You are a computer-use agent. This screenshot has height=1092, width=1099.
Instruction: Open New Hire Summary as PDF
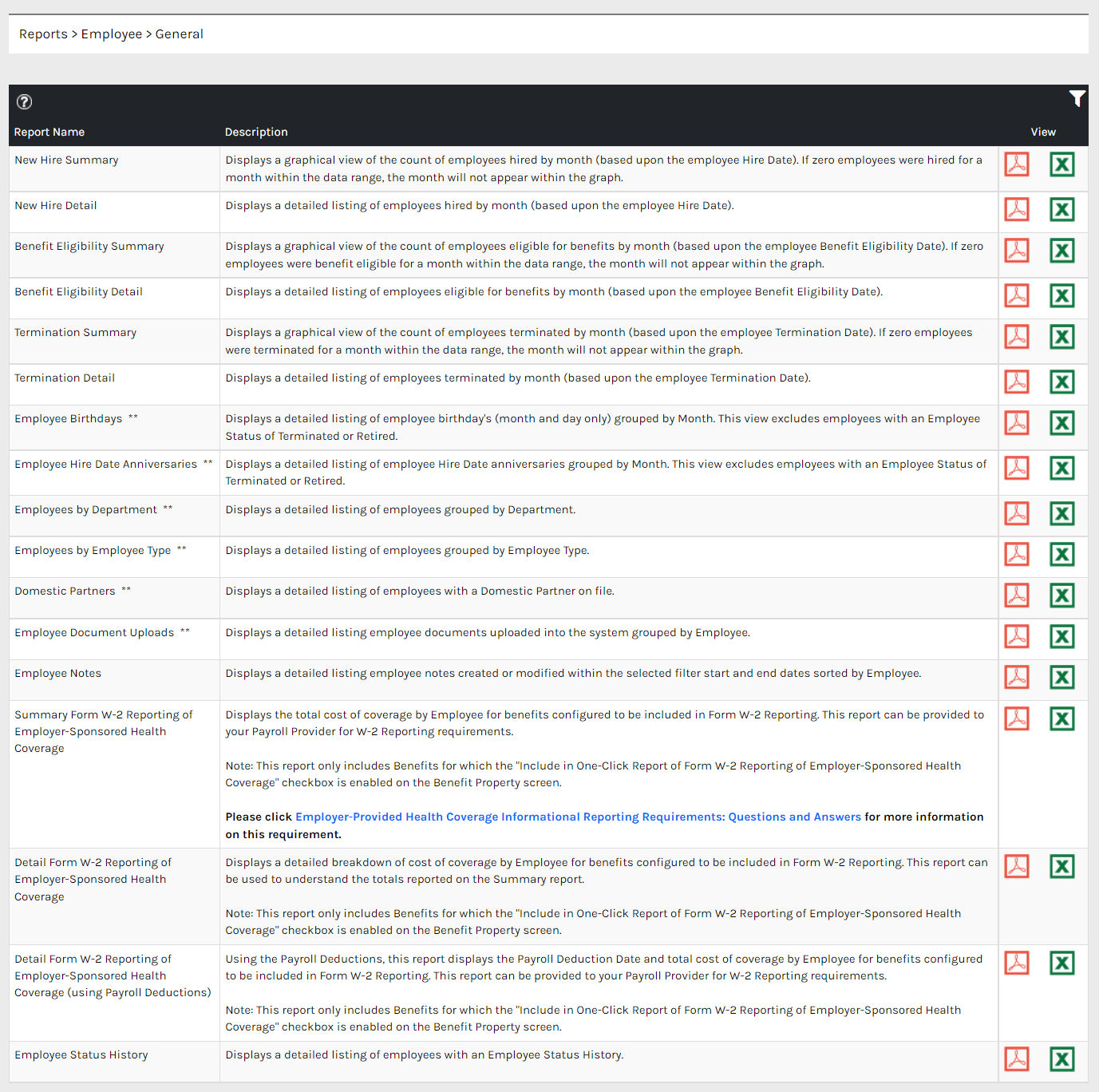1016,164
